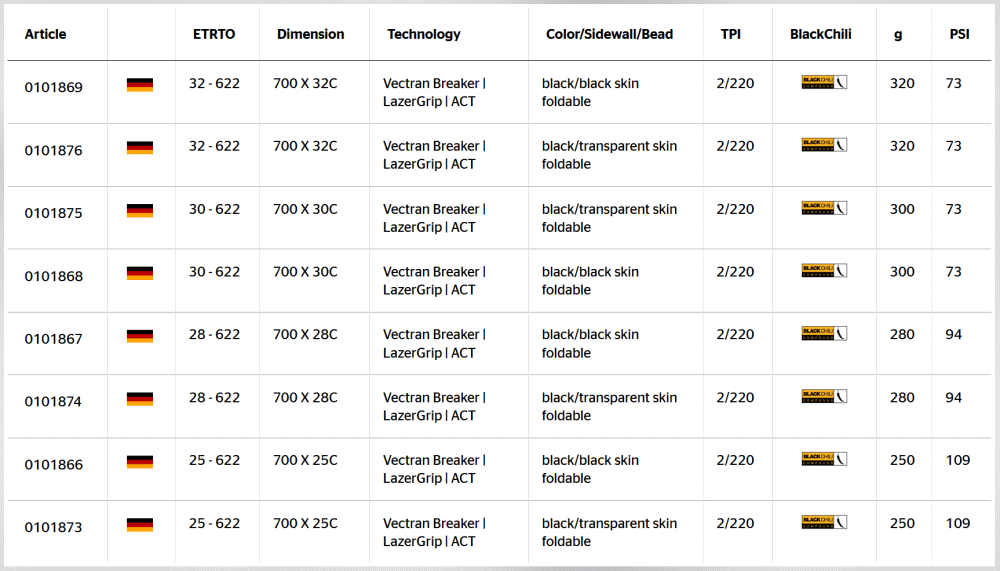This screenshot has width=1000, height=571.
Task: Click the Technology column header
Action: 424,34
